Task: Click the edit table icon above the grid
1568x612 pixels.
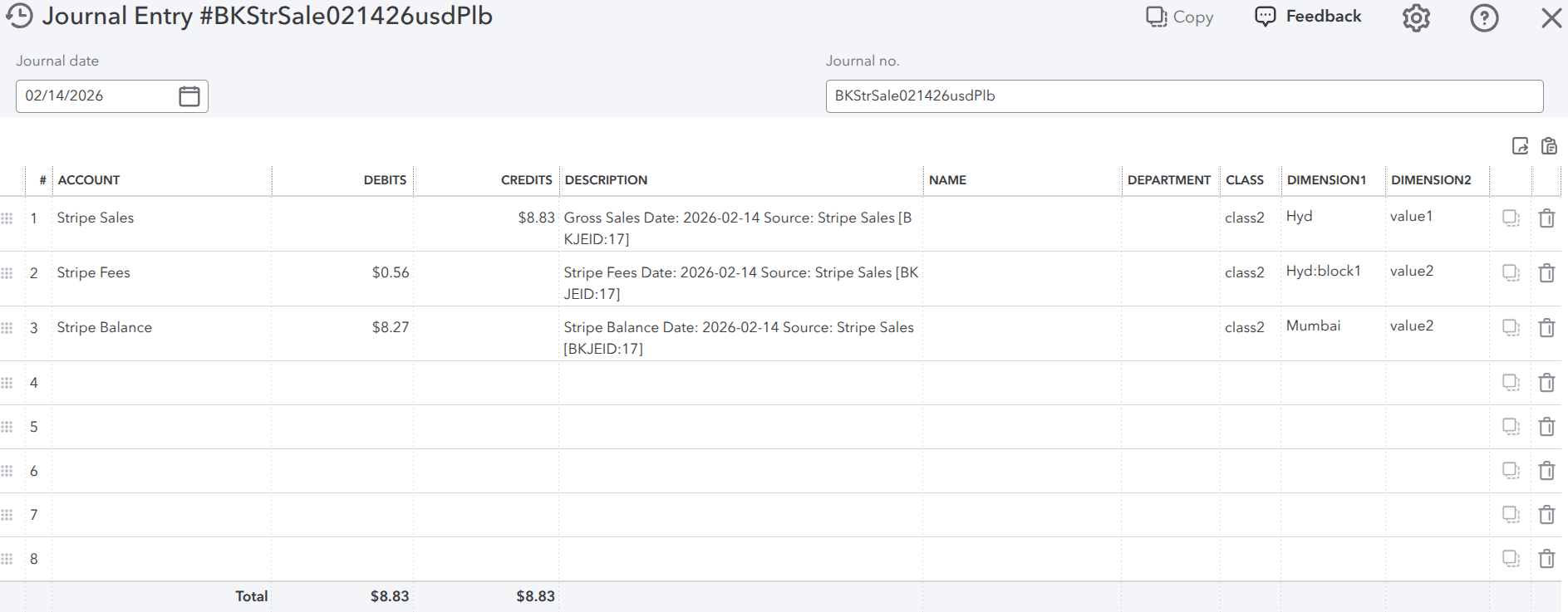Action: pos(1520,146)
